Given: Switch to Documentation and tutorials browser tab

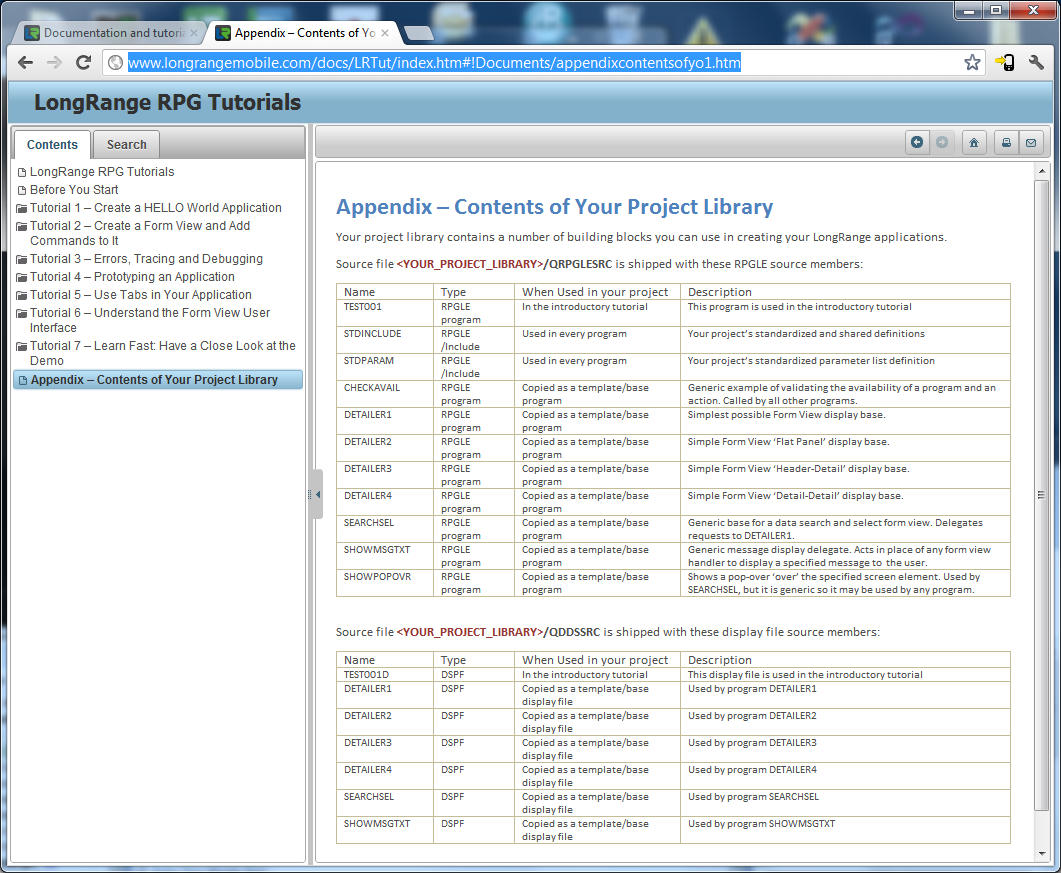Looking at the screenshot, I should point(108,32).
